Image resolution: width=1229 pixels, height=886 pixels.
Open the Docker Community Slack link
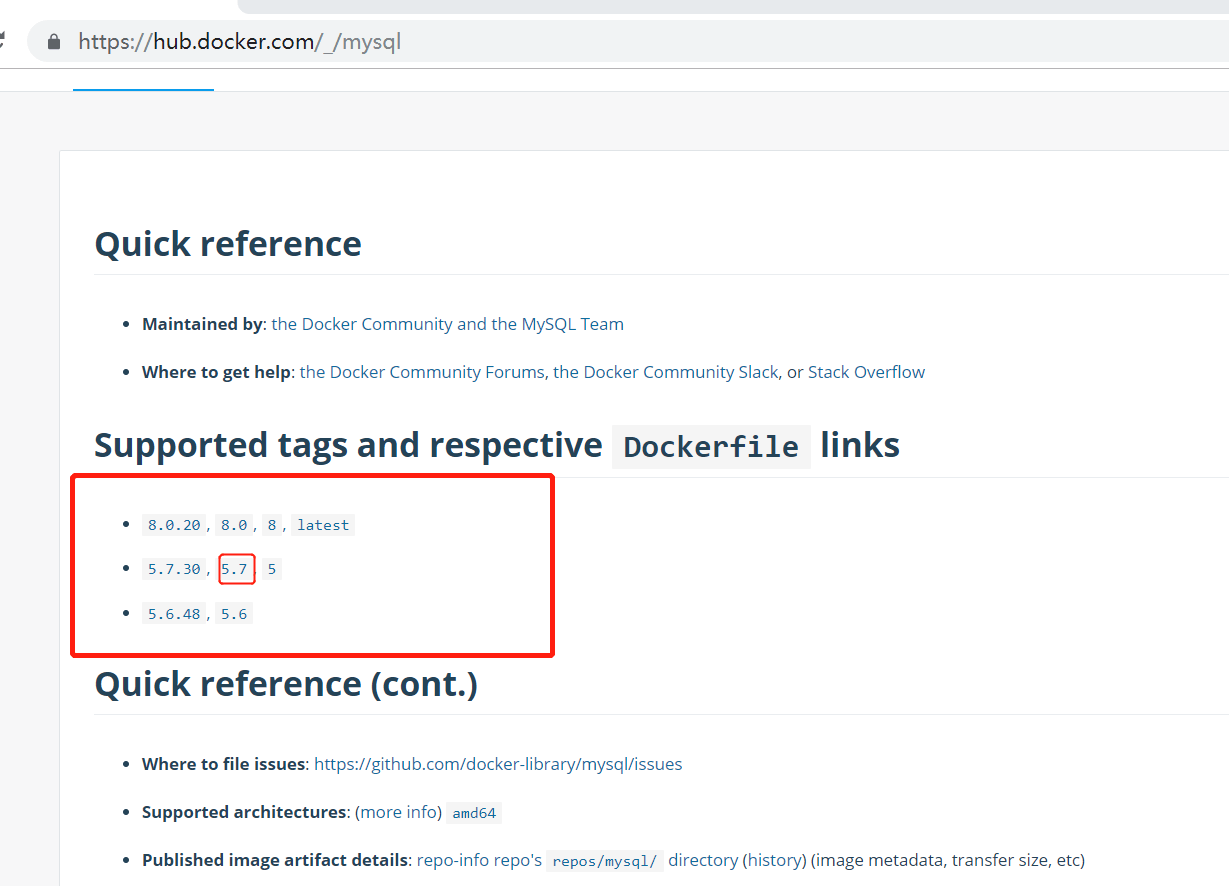pos(666,372)
